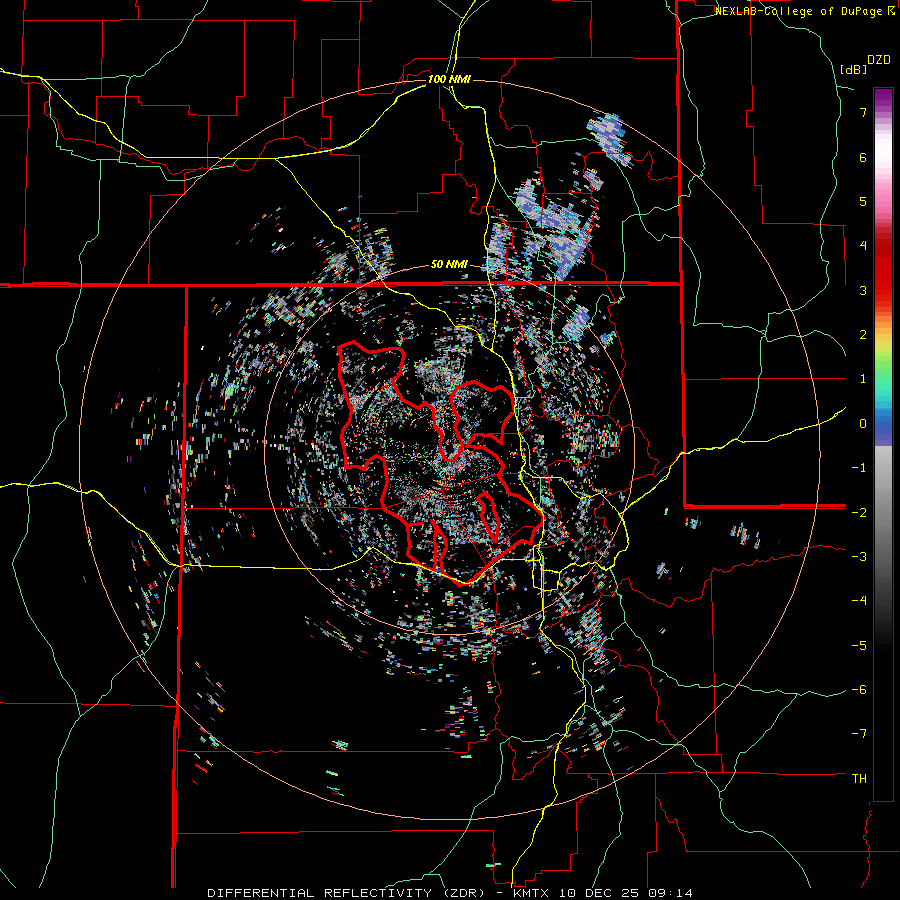The width and height of the screenshot is (900, 900).
Task: Click the 5 value on the scale
Action: [863, 201]
